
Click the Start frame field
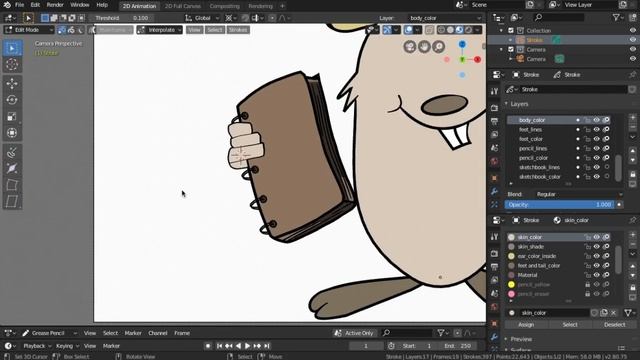tap(417, 346)
